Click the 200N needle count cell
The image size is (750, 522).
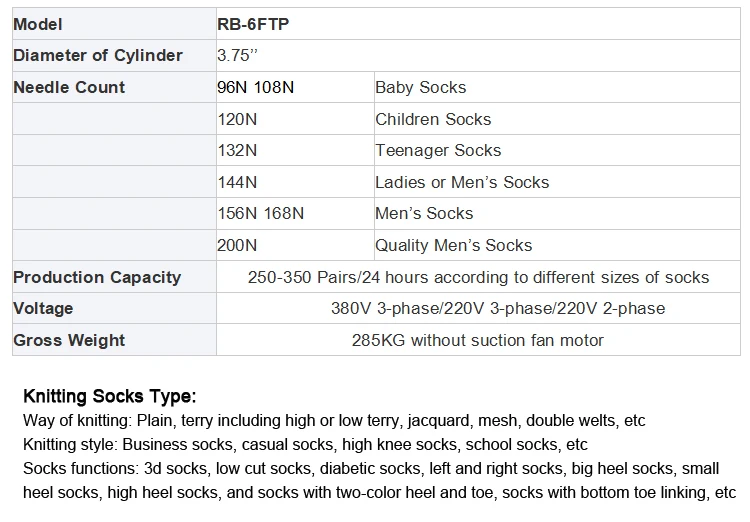237,246
